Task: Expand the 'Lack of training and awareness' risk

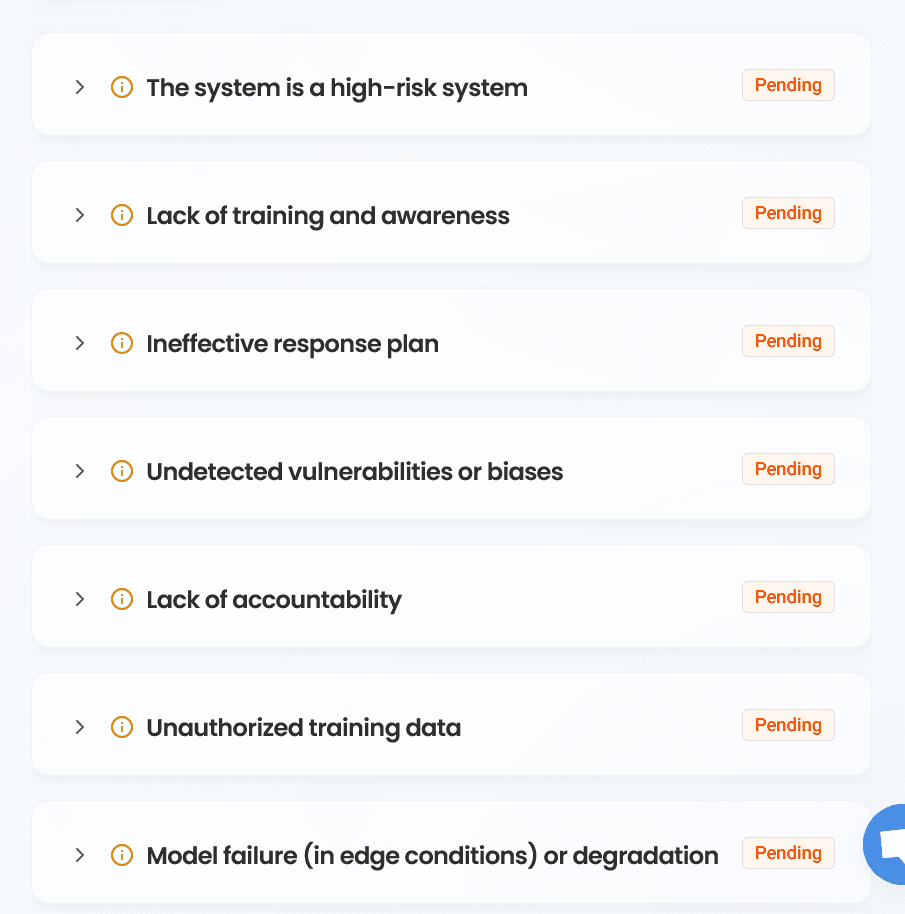Action: [80, 215]
